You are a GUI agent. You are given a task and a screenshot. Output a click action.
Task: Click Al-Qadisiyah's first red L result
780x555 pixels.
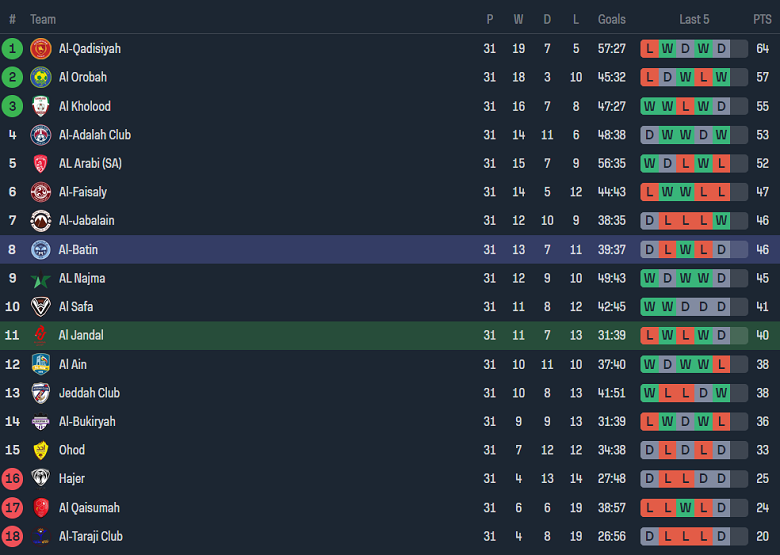tap(650, 48)
